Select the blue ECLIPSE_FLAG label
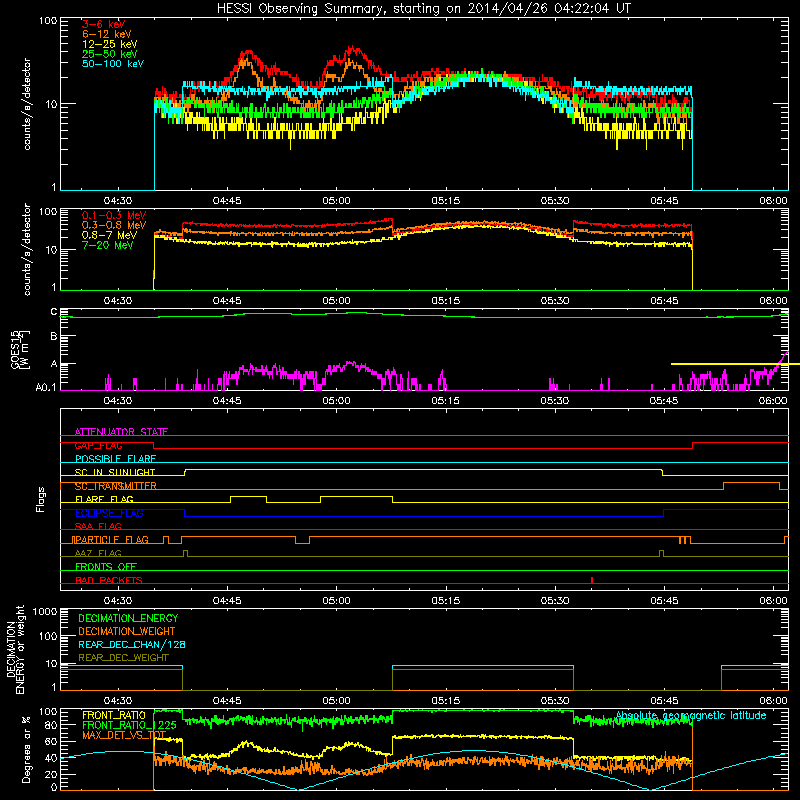 109,513
